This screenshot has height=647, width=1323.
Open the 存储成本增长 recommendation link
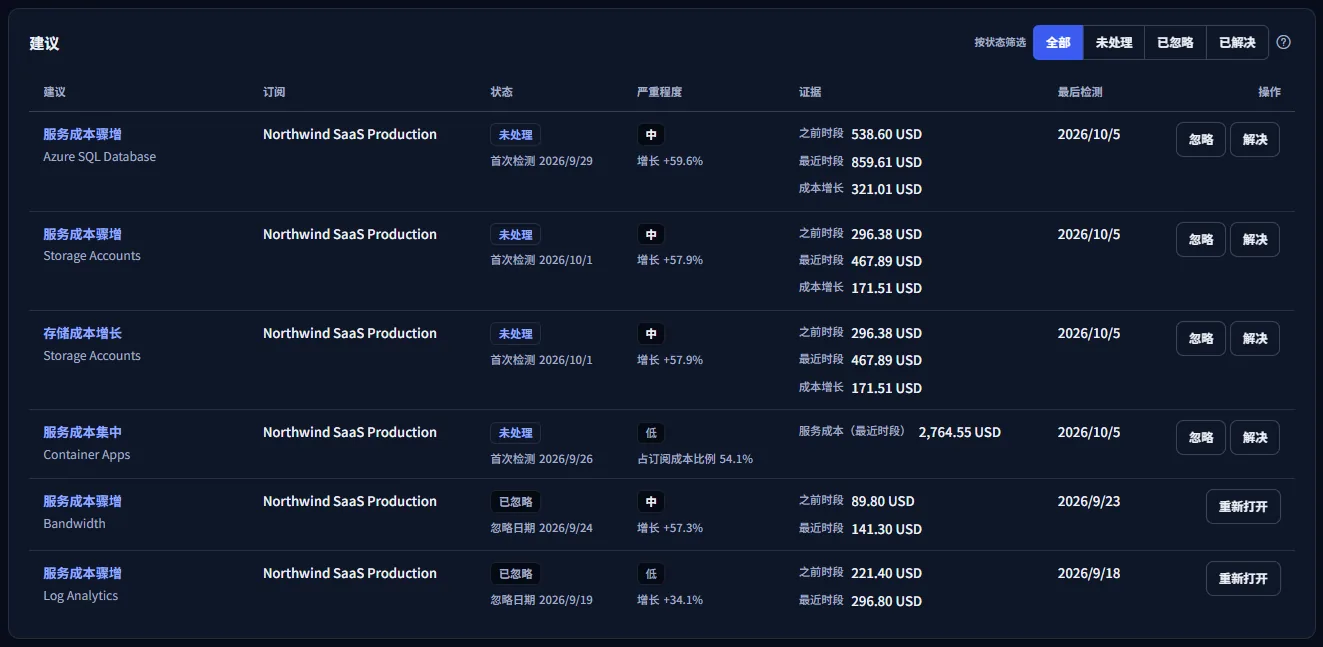pyautogui.click(x=82, y=333)
